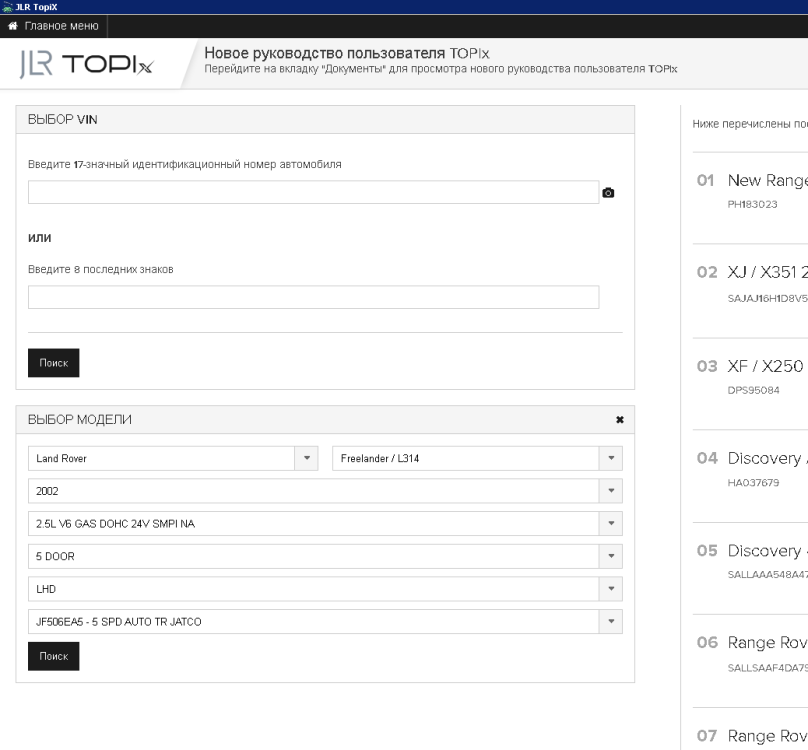The width and height of the screenshot is (808, 750).
Task: Click the home icon in top menu bar
Action: (13, 26)
